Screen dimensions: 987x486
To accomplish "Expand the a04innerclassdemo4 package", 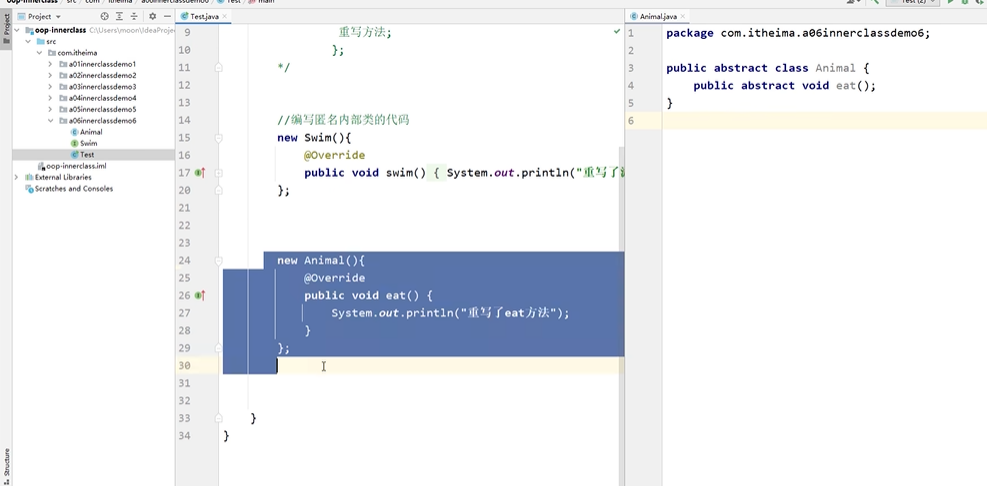I will pos(50,98).
